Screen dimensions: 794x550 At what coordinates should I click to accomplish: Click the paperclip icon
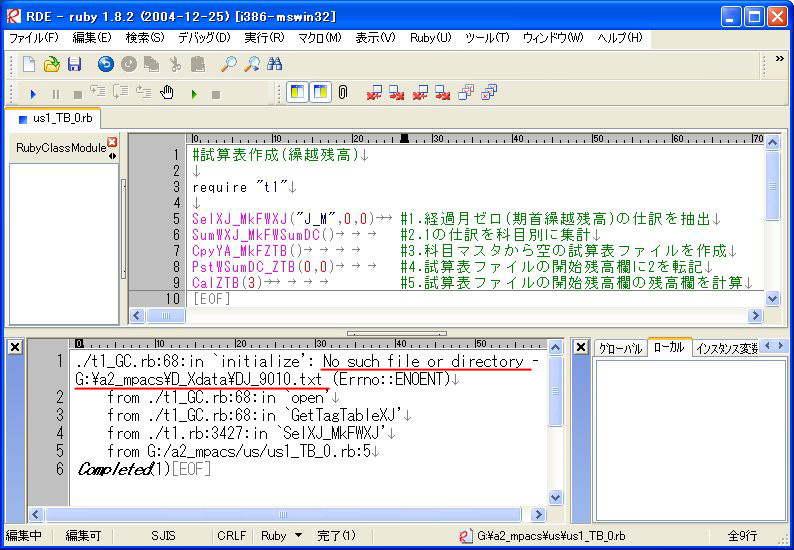click(343, 92)
